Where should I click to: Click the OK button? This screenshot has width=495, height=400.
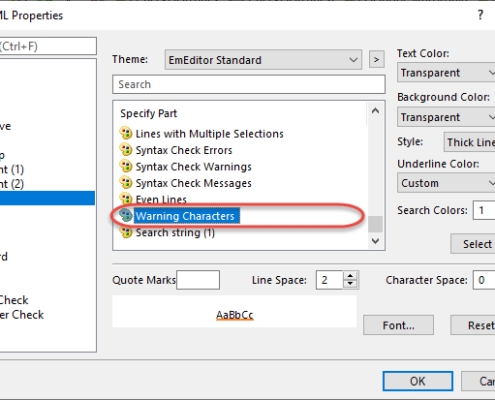pos(418,381)
